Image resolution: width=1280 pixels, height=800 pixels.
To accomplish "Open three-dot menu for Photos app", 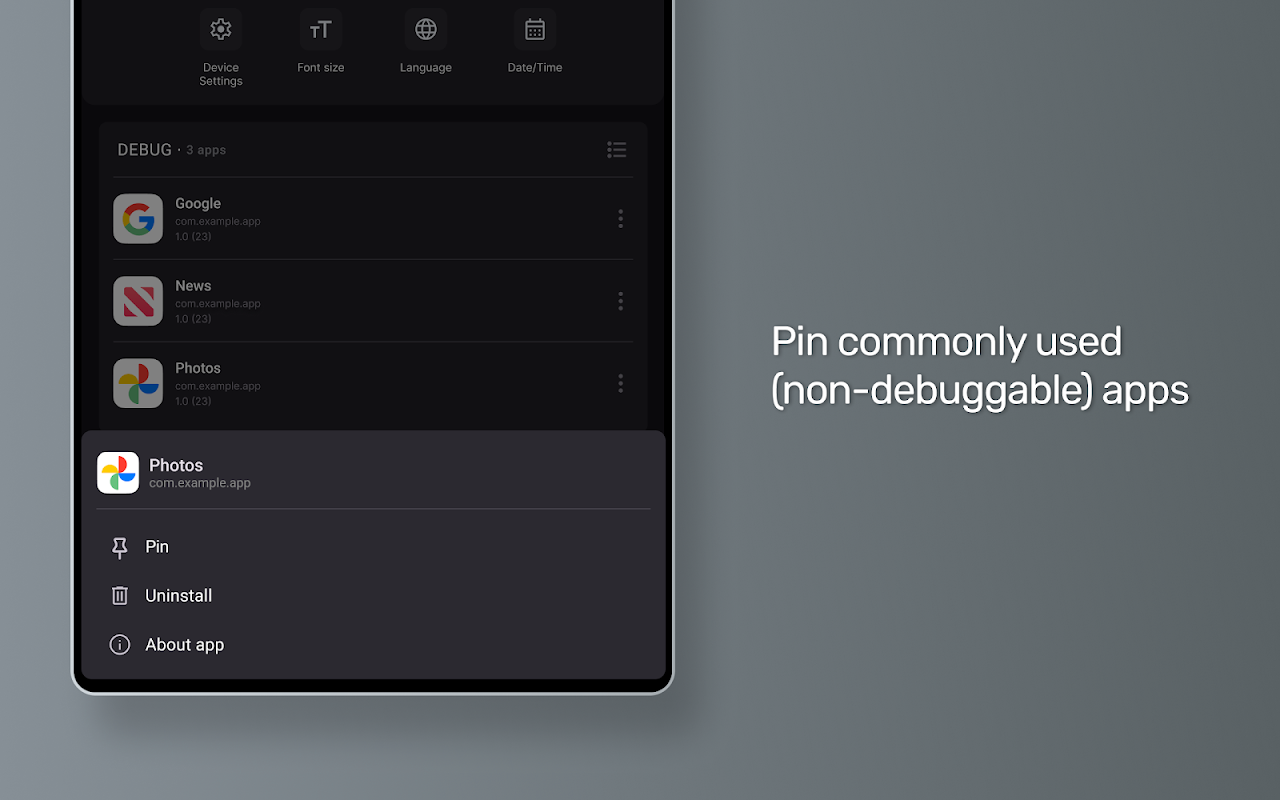I will click(621, 383).
